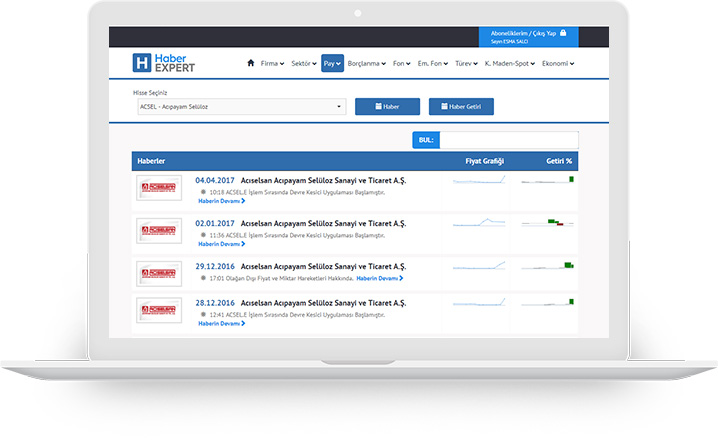Click the Haber button
This screenshot has height=440, width=718.
tap(387, 107)
